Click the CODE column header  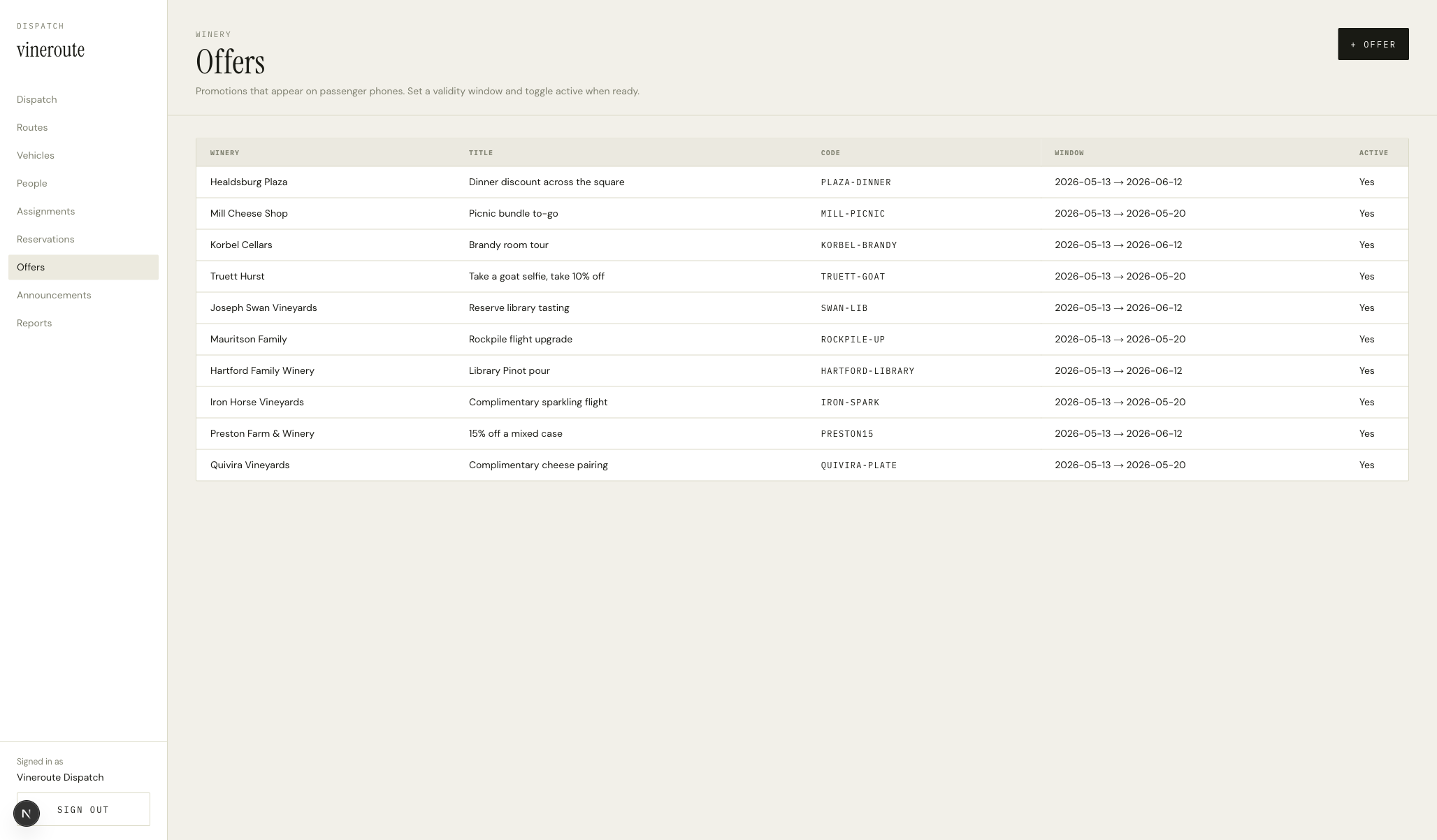click(x=830, y=153)
